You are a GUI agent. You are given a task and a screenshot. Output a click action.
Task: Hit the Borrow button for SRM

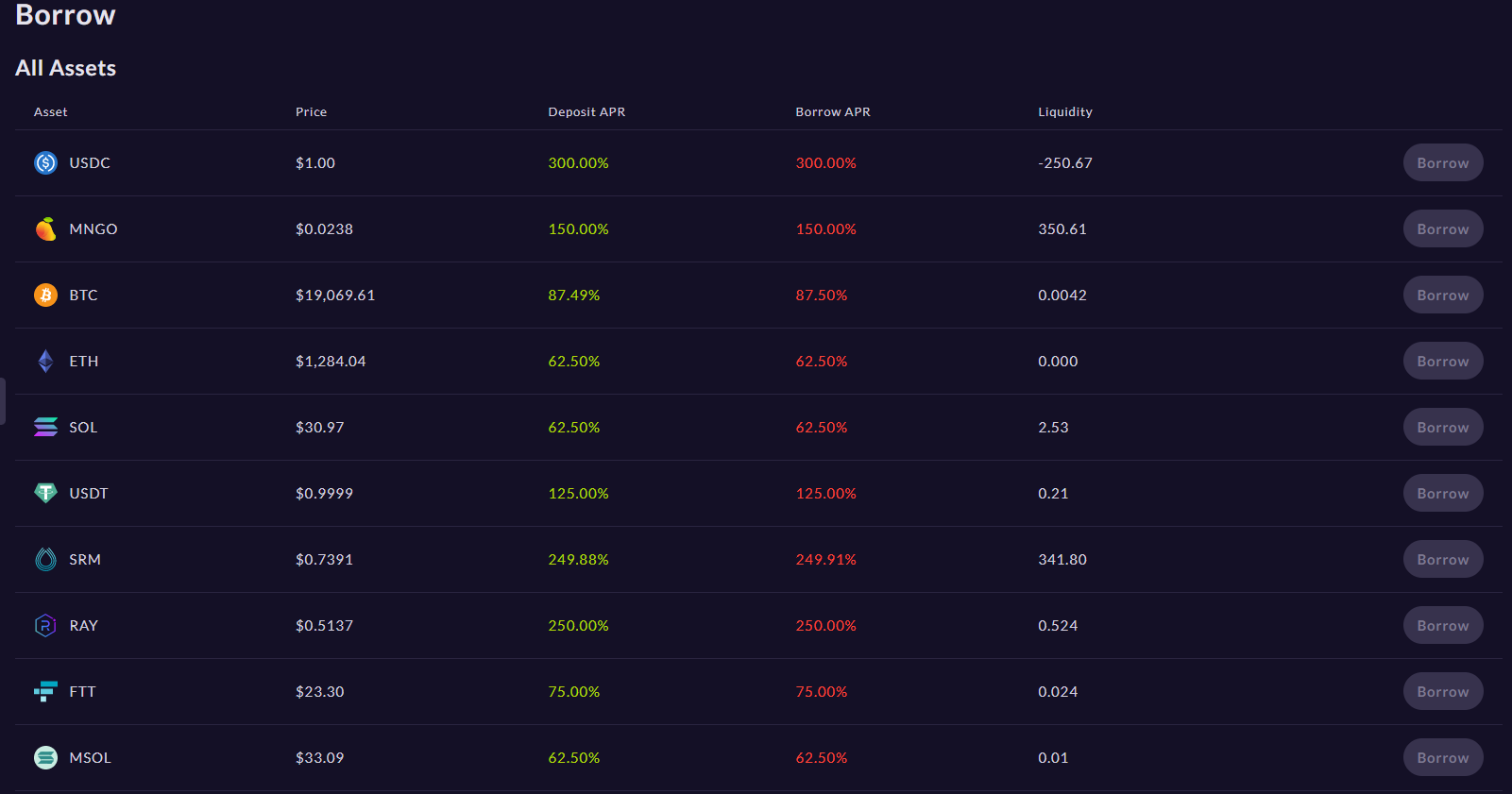coord(1442,560)
